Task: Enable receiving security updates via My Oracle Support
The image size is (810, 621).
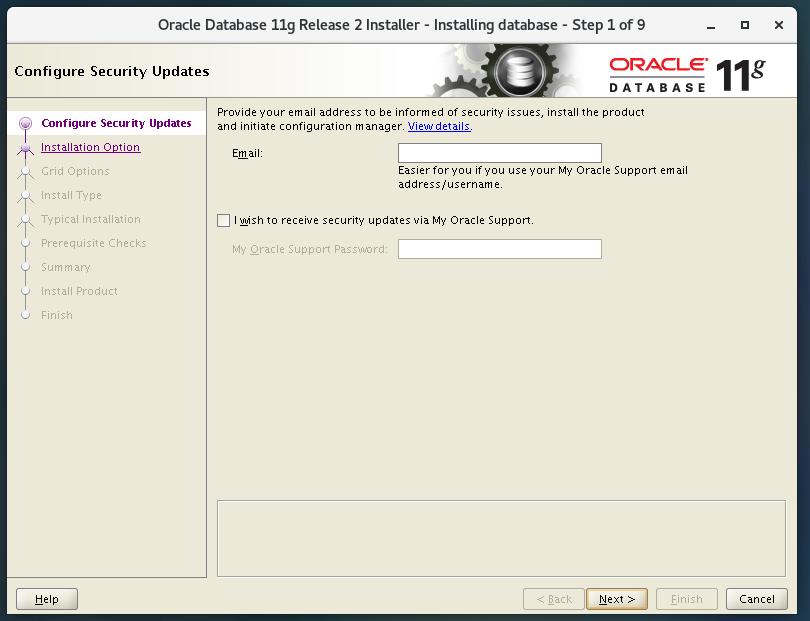Action: [224, 221]
